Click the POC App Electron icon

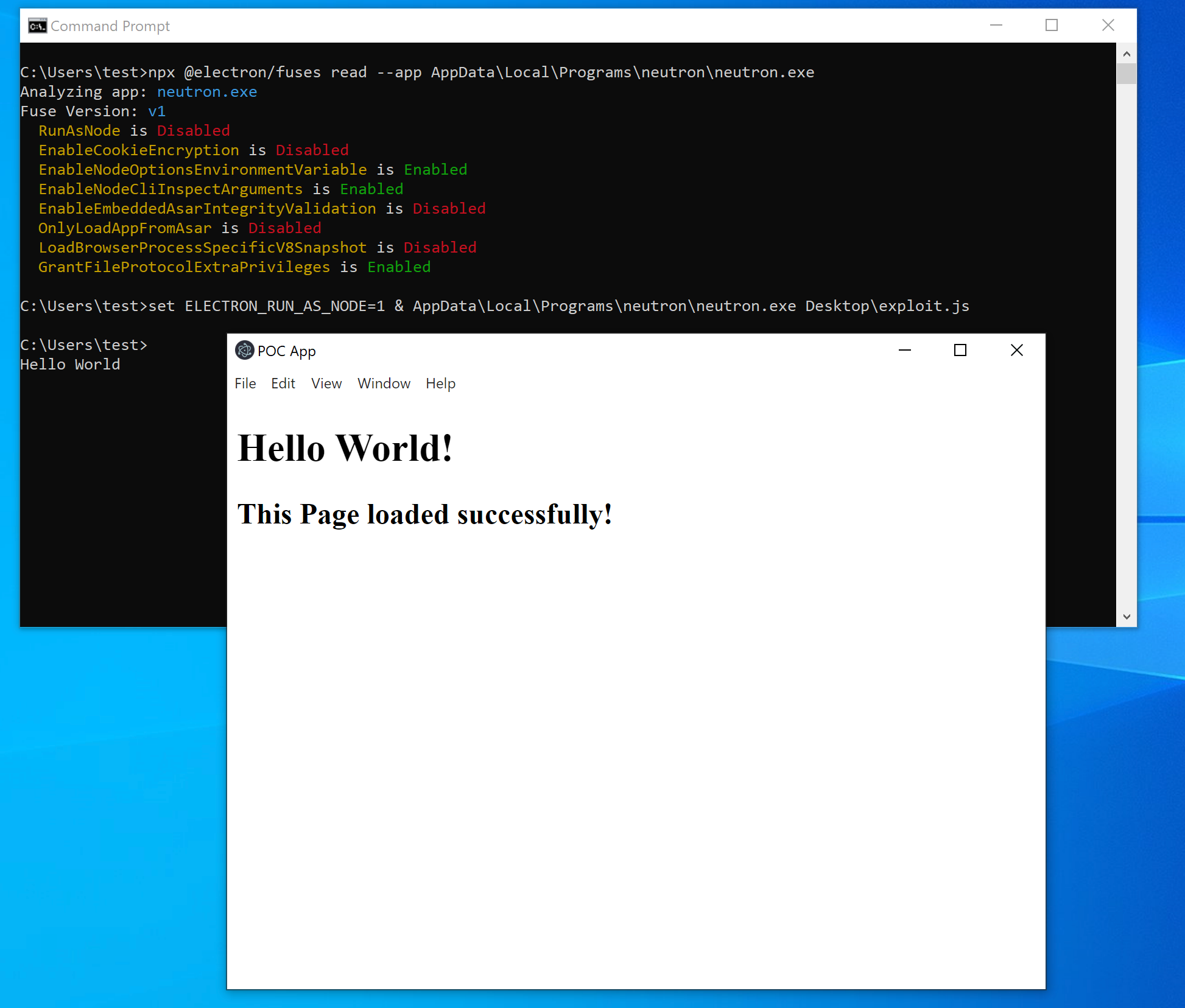pos(244,351)
